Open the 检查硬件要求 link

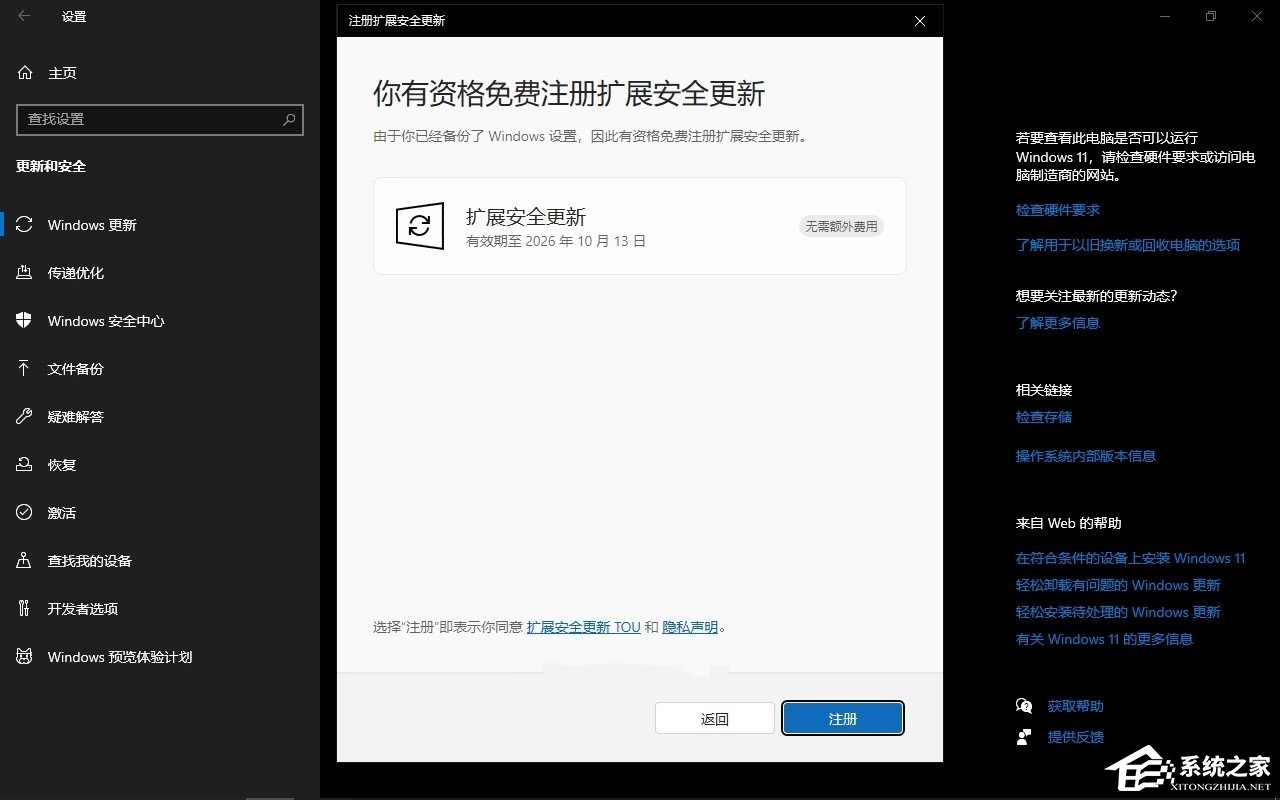(x=1056, y=210)
